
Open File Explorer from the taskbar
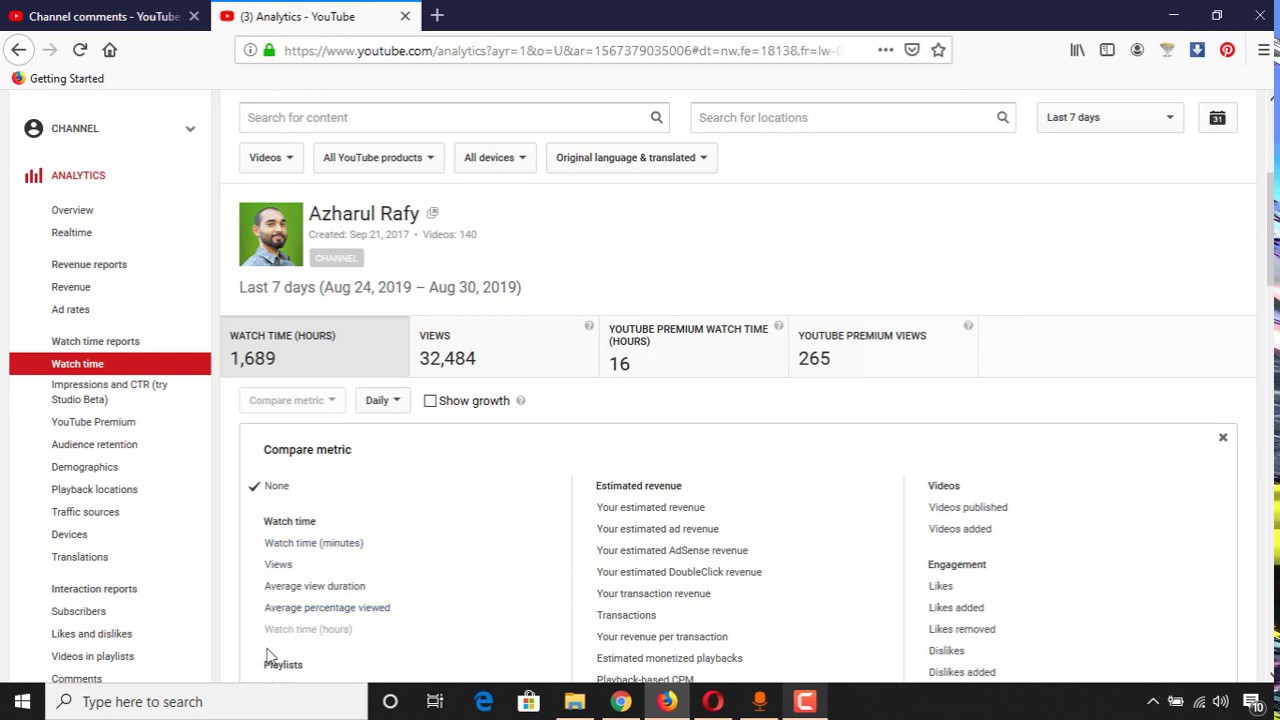click(575, 701)
